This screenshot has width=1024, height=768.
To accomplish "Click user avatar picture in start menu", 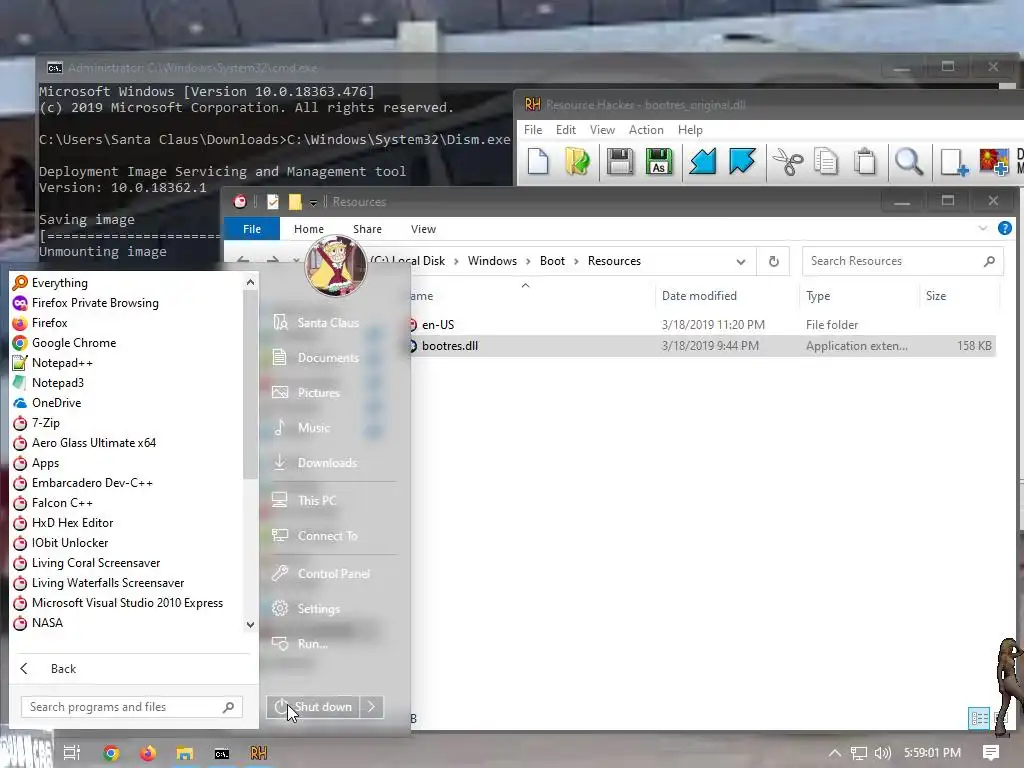I will coord(336,266).
